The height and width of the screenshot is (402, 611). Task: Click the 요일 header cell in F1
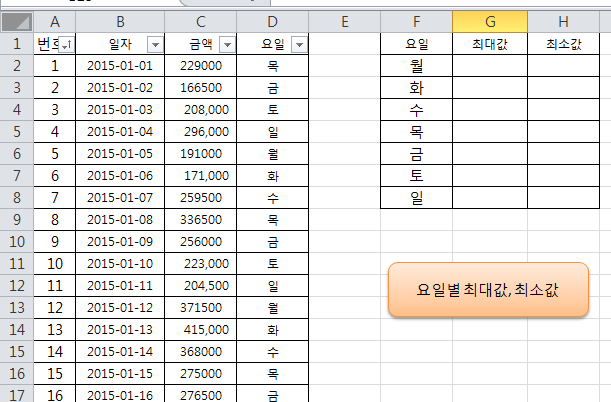pos(417,44)
